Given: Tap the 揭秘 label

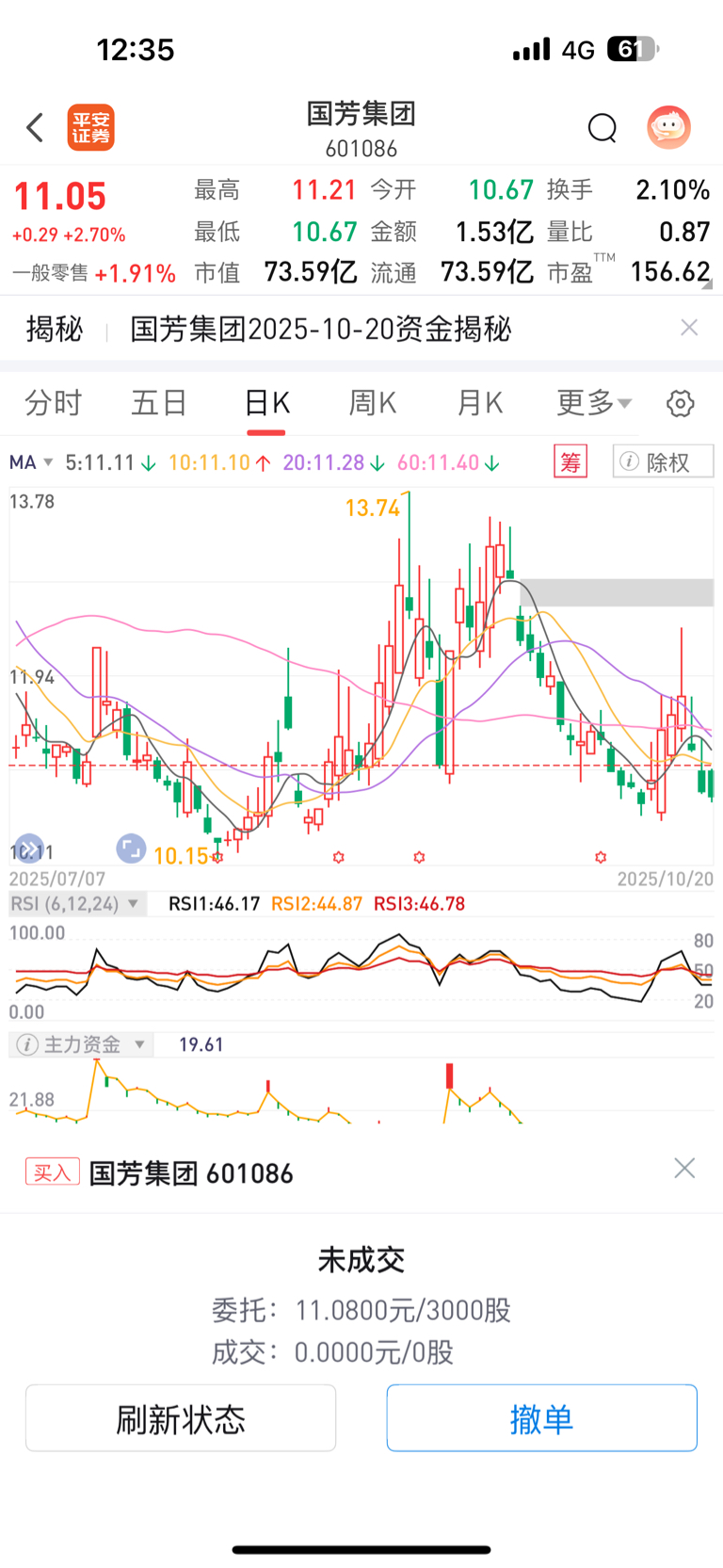Looking at the screenshot, I should point(55,329).
